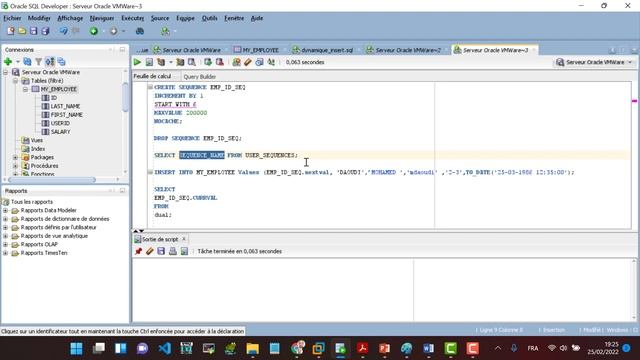The width and height of the screenshot is (640, 360).
Task: Click the Undo arrow icon in main toolbar
Action: point(63,31)
